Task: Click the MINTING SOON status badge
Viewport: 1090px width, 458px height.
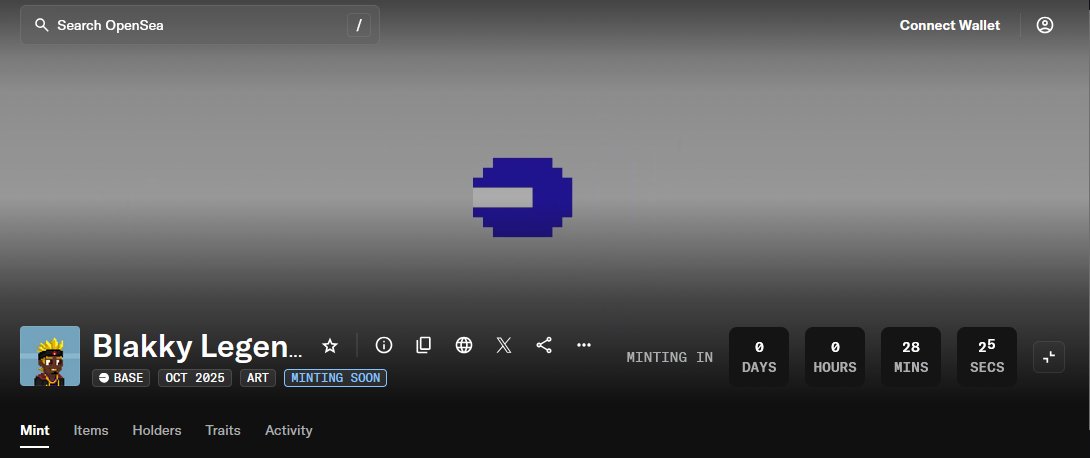Action: [336, 378]
